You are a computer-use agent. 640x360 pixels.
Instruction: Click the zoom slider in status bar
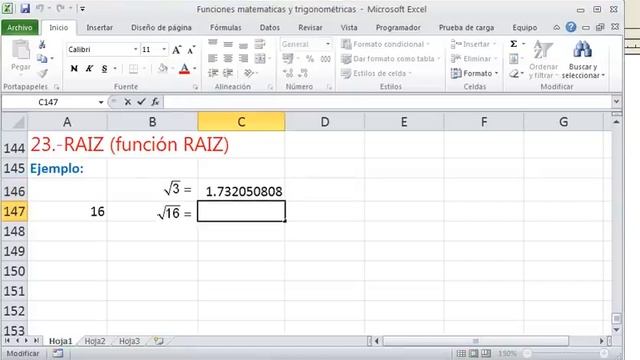[566, 353]
